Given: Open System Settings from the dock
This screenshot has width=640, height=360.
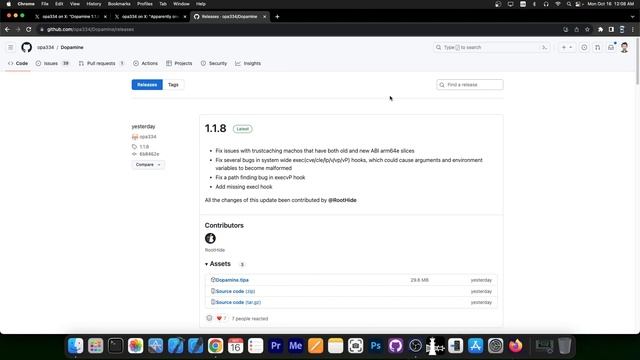Looking at the screenshot, I should coord(496,346).
